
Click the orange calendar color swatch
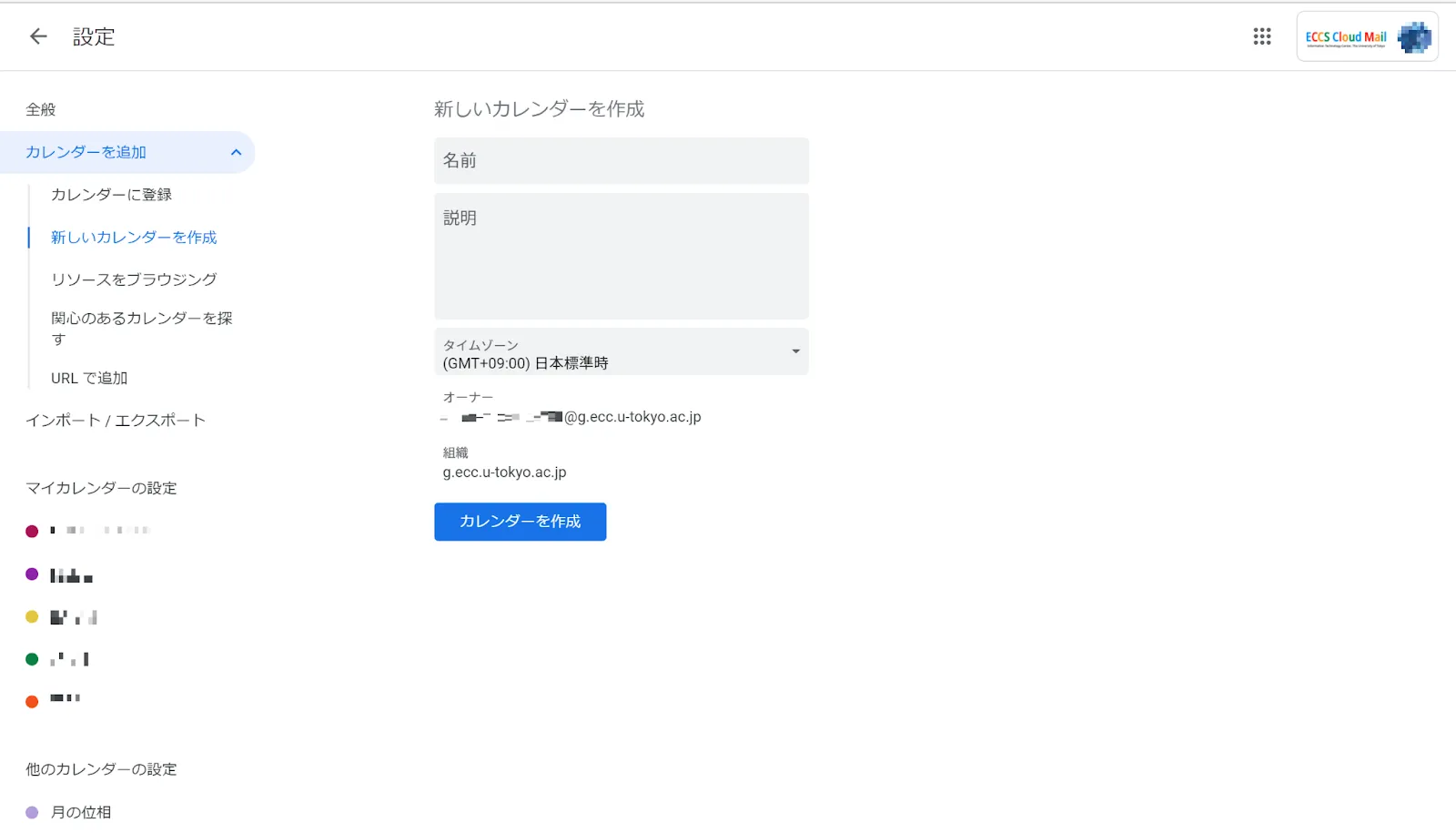[x=32, y=700]
